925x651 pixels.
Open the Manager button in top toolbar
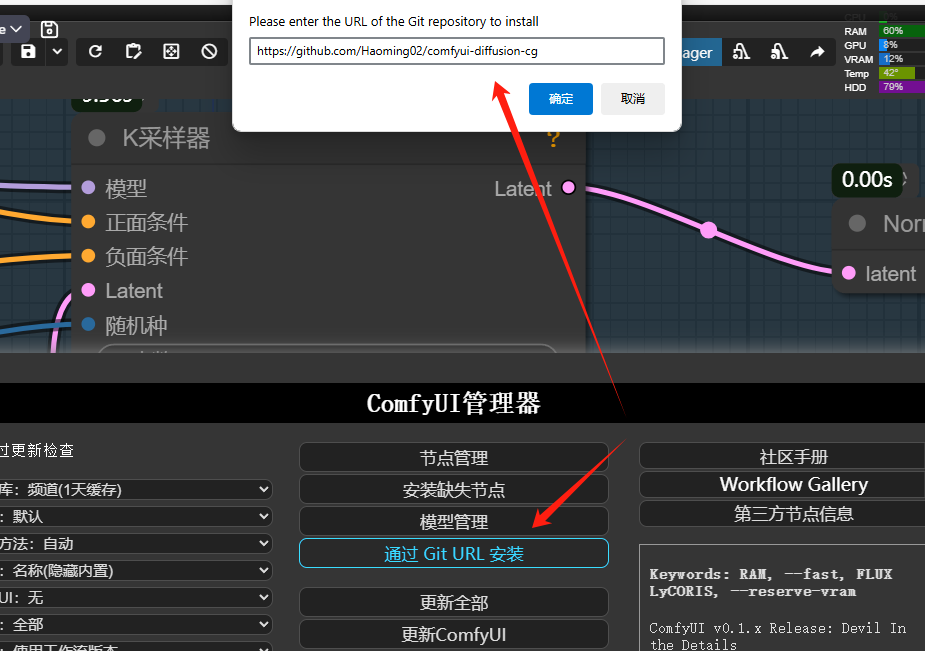click(x=701, y=53)
